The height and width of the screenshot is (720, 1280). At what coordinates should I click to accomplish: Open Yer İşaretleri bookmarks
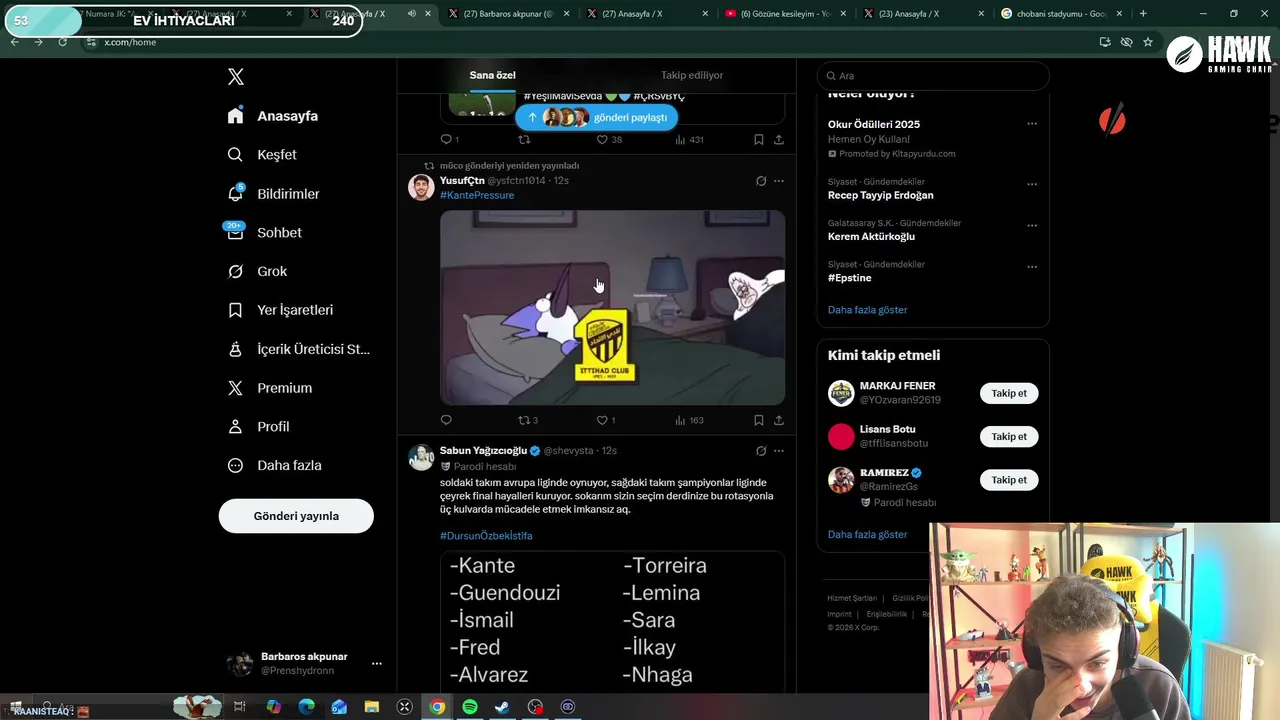(x=281, y=310)
